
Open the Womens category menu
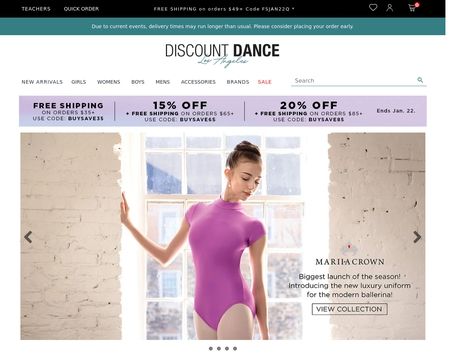pyautogui.click(x=108, y=82)
